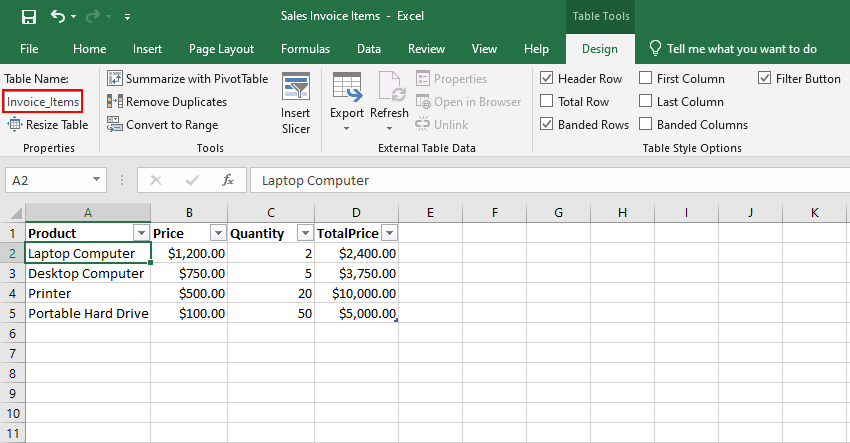Enable the Total Row checkbox

[546, 101]
